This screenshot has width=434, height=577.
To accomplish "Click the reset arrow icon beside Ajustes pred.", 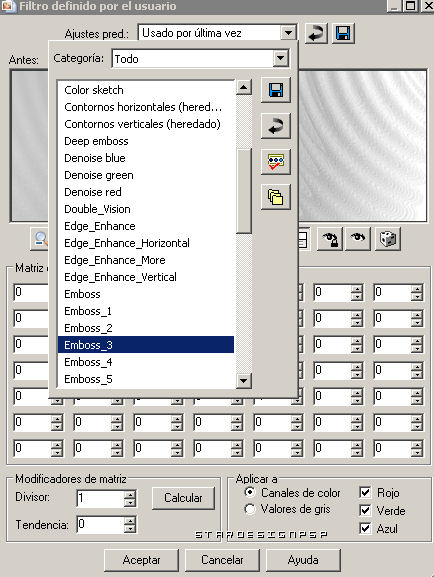I will click(316, 33).
